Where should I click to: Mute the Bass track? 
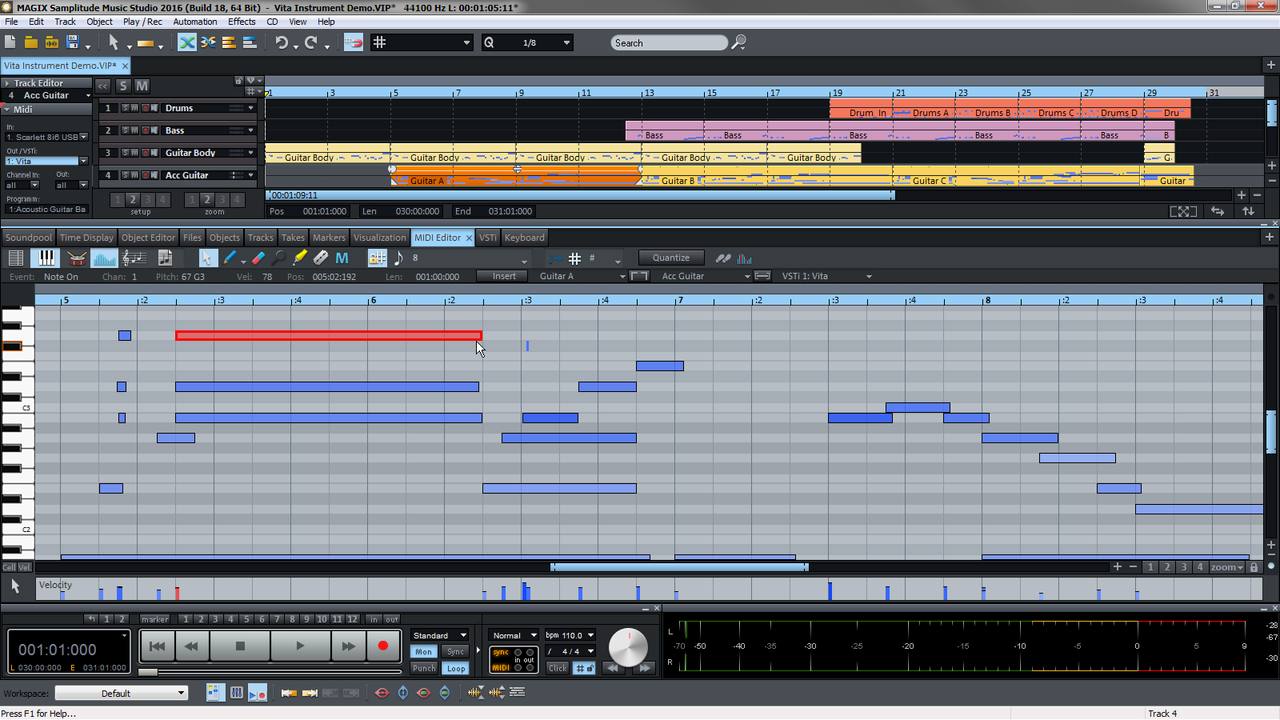tap(135, 130)
